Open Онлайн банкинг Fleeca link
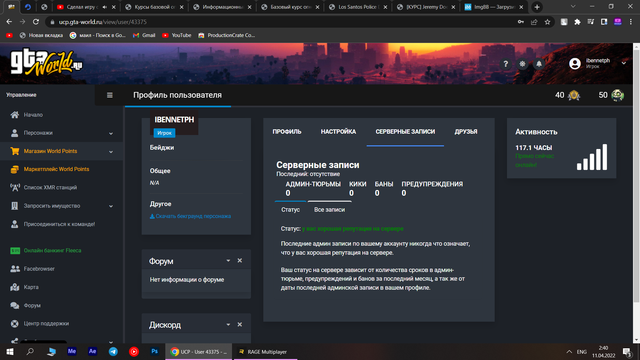This screenshot has width=640, height=360. pyautogui.click(x=52, y=251)
